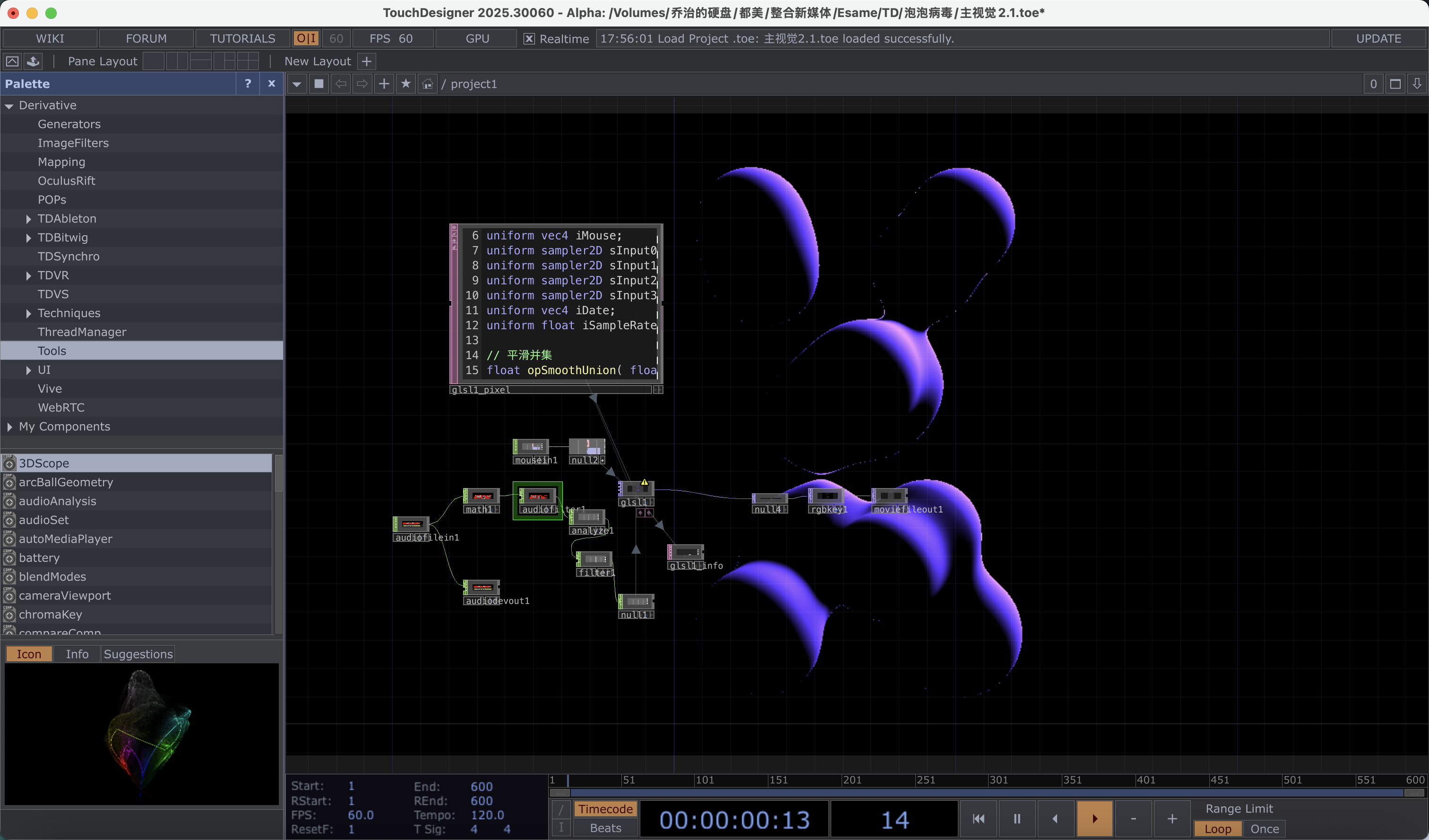Click the network list view square icon
Viewport: 1429px width, 840px height.
tap(319, 84)
